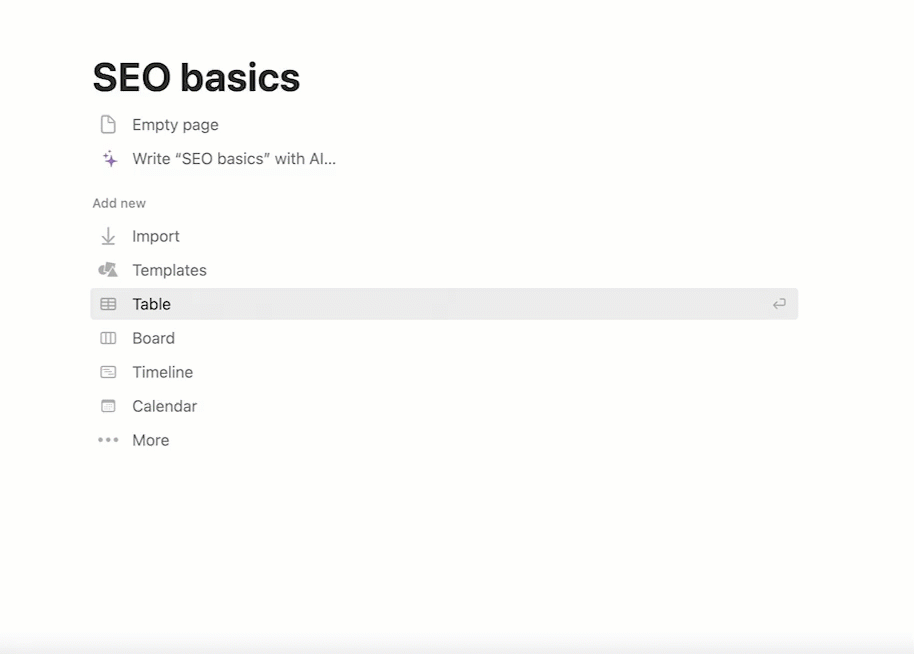Click the Calendar icon
This screenshot has width=914, height=654.
(108, 406)
